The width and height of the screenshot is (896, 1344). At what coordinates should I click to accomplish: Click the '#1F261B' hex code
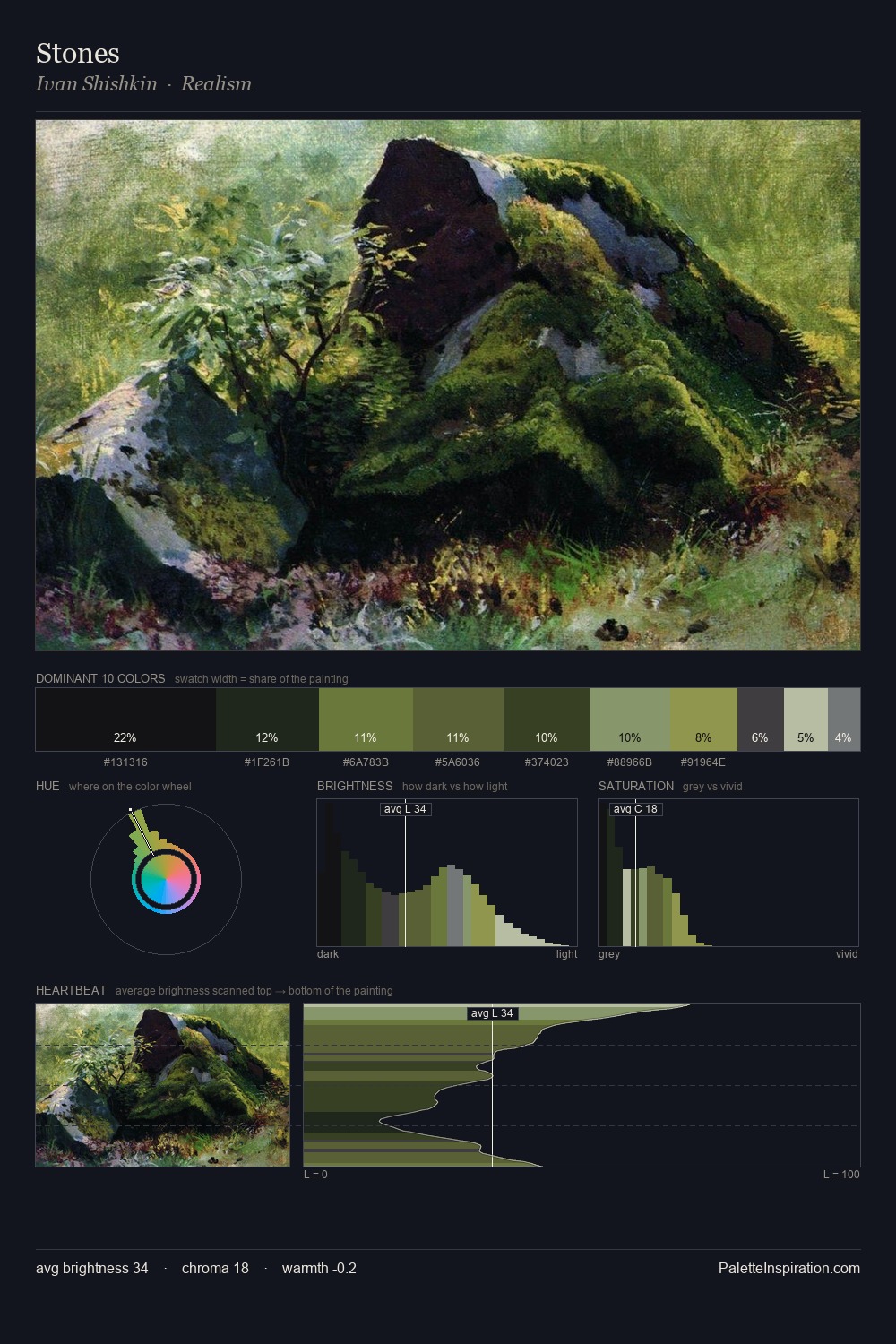(x=267, y=762)
